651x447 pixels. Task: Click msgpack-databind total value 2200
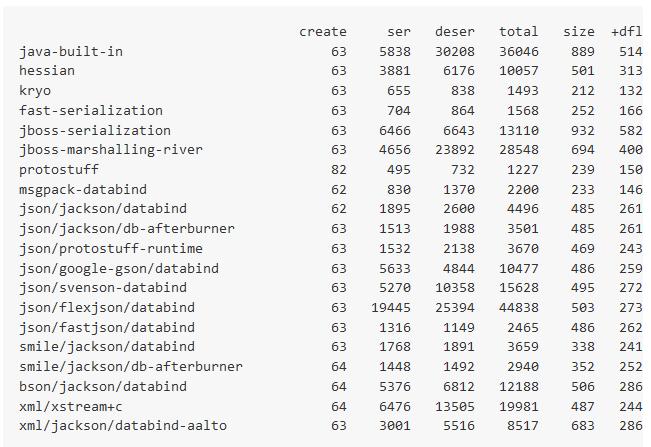point(523,189)
